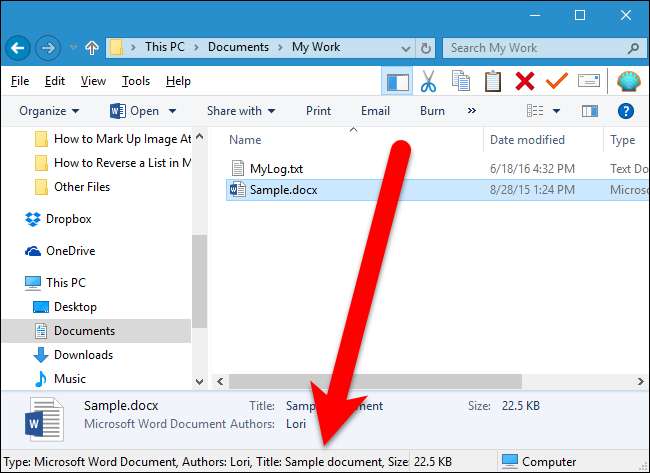The width and height of the screenshot is (650, 473).
Task: Click navigation pane scroll down arrow
Action: click(x=199, y=381)
